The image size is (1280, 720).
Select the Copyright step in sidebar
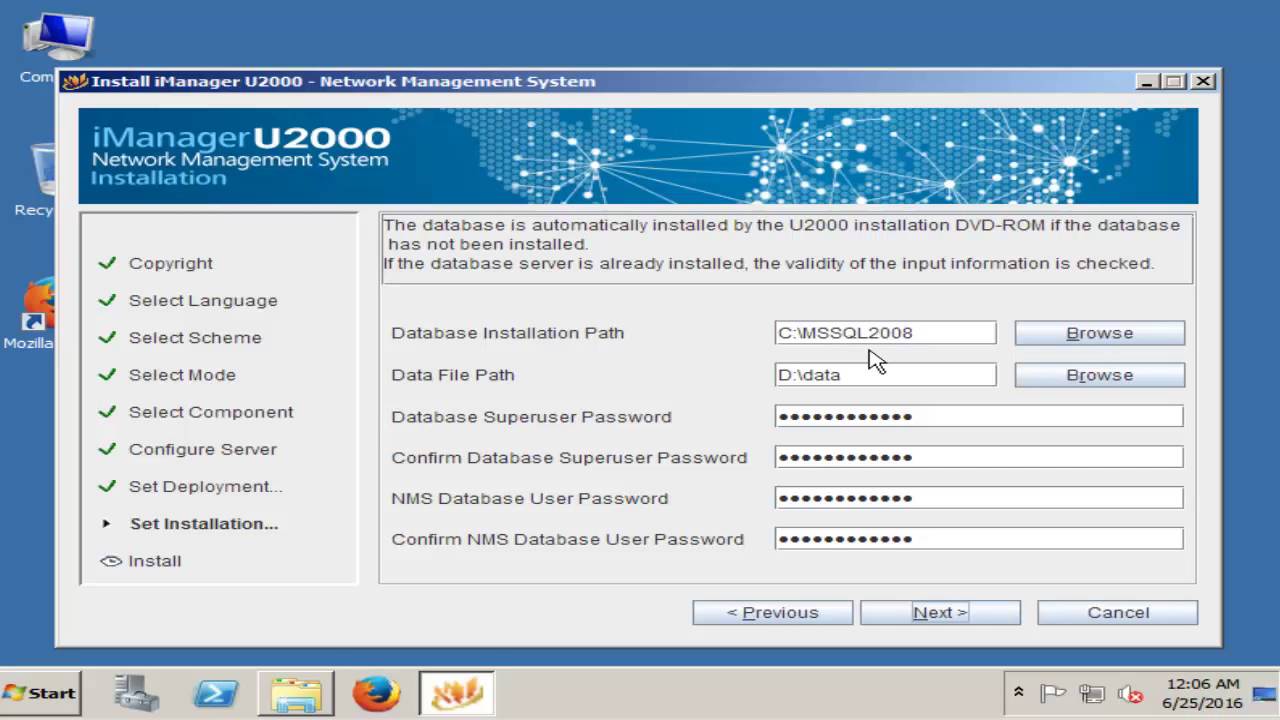point(170,263)
